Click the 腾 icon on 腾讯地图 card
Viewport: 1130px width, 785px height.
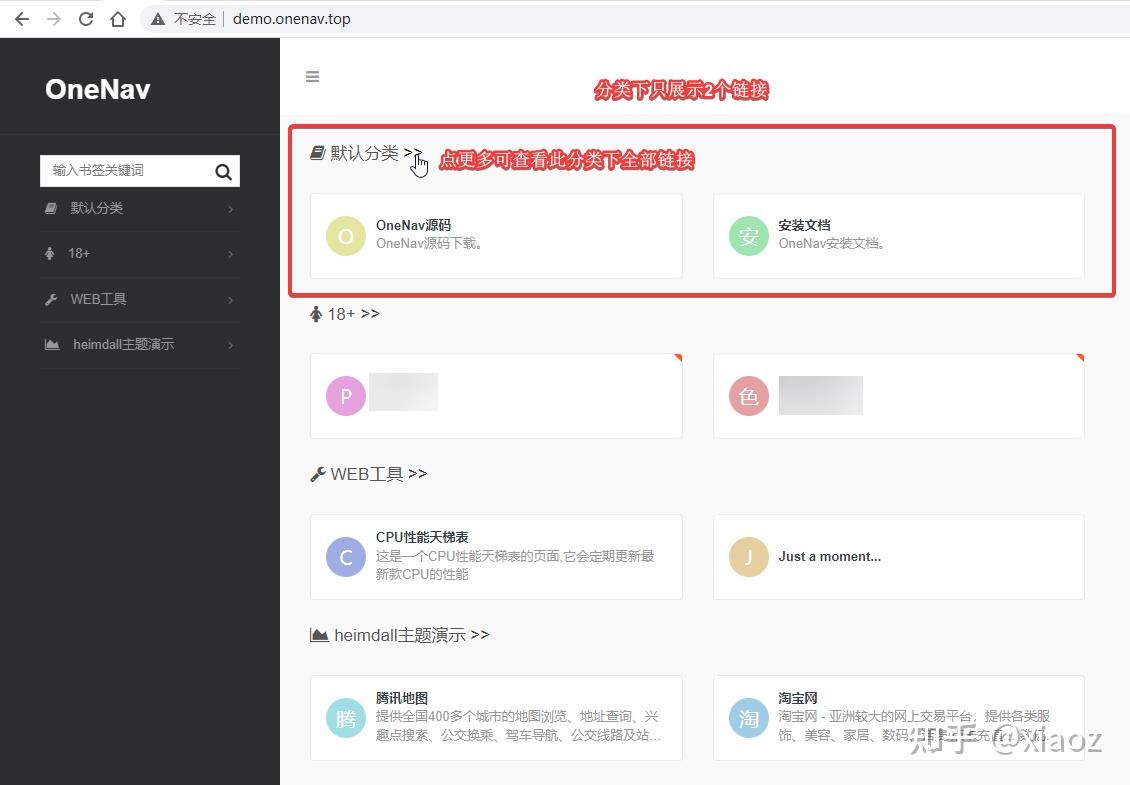click(x=345, y=717)
